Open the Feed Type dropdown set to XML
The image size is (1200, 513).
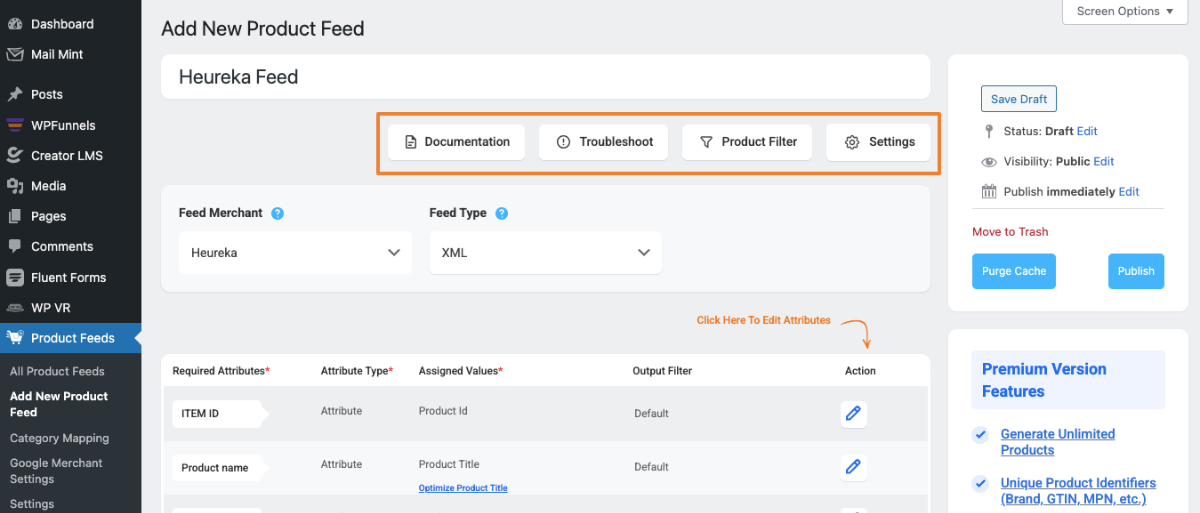pos(545,253)
